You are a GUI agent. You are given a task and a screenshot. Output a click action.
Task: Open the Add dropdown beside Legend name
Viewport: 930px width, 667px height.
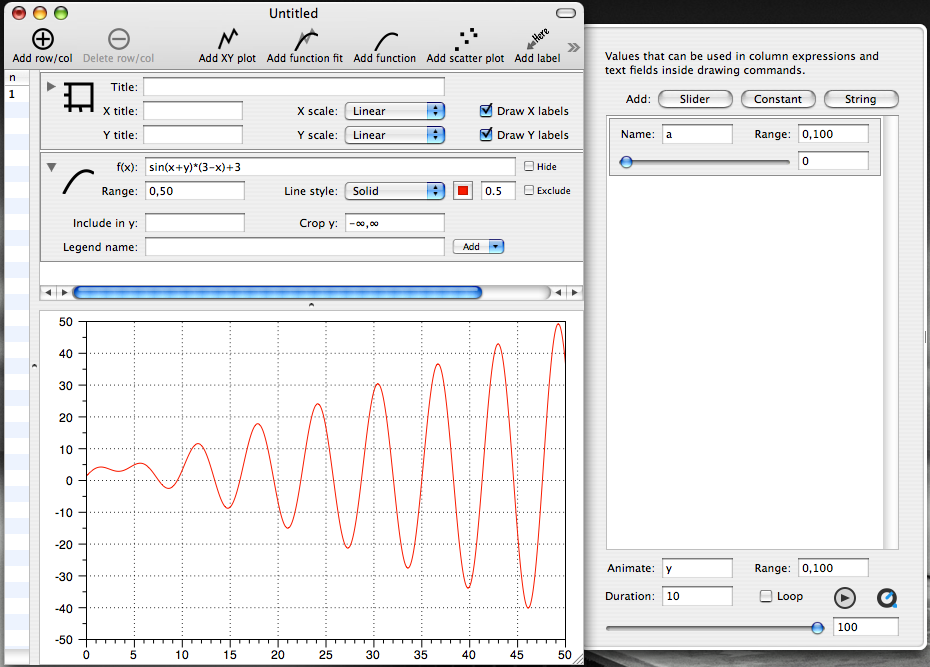pyautogui.click(x=478, y=246)
